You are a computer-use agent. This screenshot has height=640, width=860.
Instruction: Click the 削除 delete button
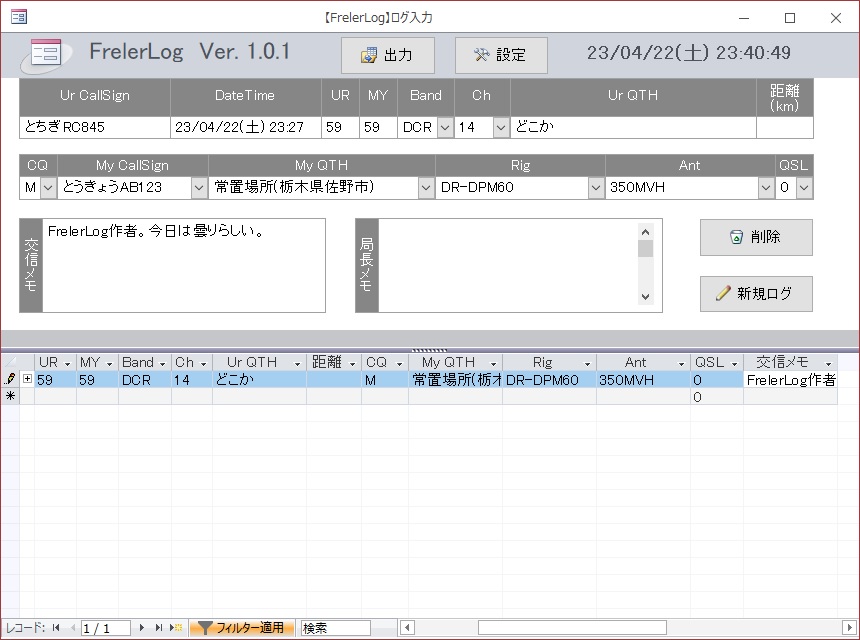pos(756,237)
